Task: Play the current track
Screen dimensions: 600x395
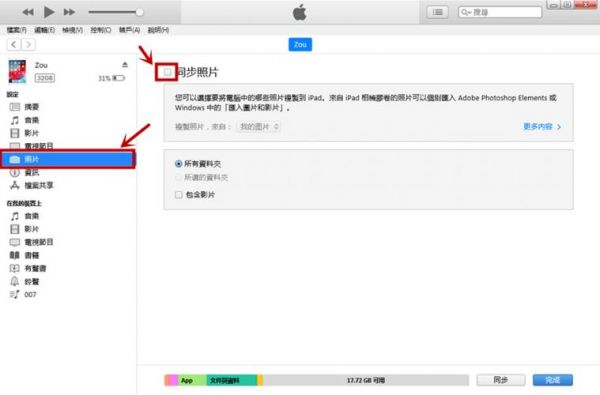Action: click(49, 12)
